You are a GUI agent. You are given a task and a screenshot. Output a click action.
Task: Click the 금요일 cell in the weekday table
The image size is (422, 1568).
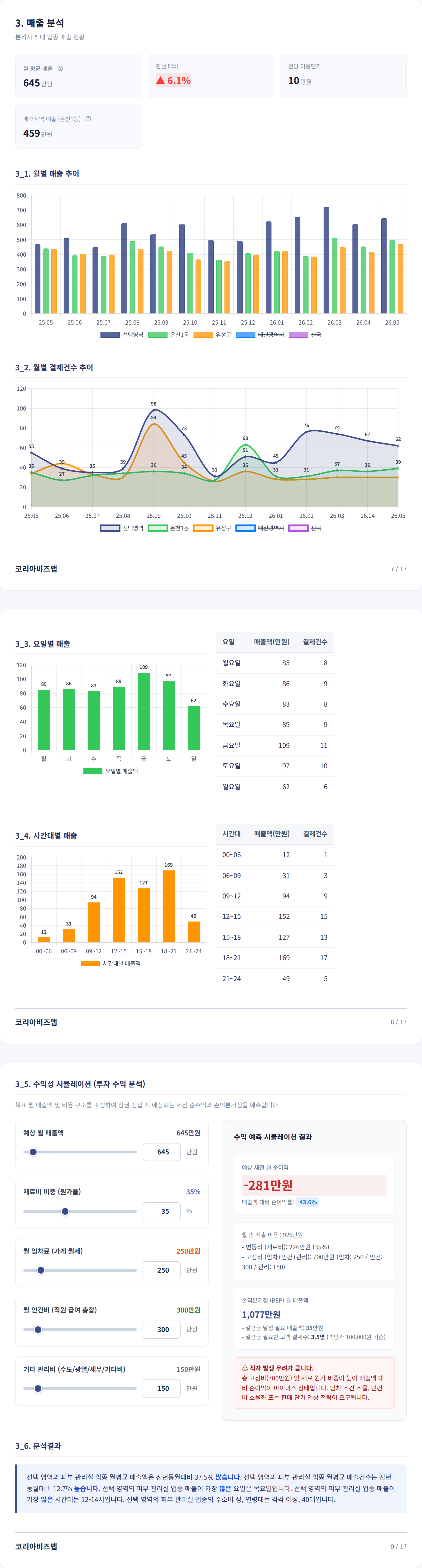point(231,745)
